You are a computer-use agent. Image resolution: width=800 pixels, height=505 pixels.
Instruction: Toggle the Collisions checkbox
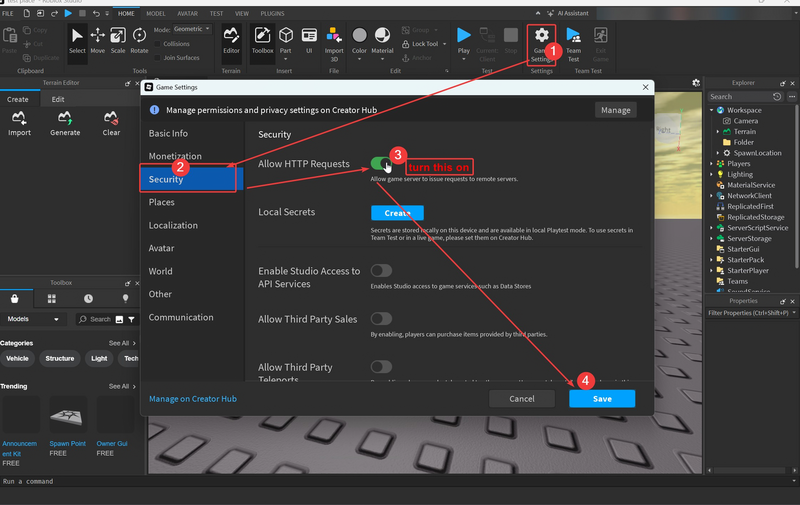158,44
